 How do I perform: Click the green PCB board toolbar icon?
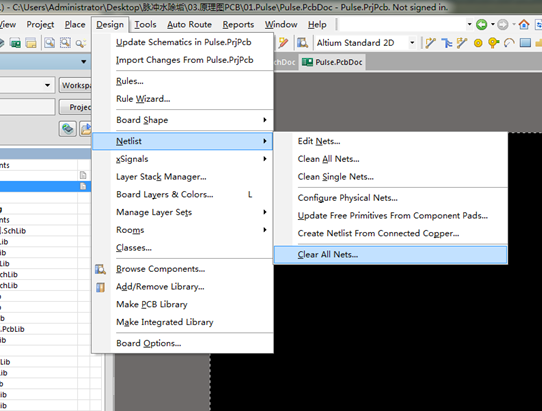click(15, 43)
